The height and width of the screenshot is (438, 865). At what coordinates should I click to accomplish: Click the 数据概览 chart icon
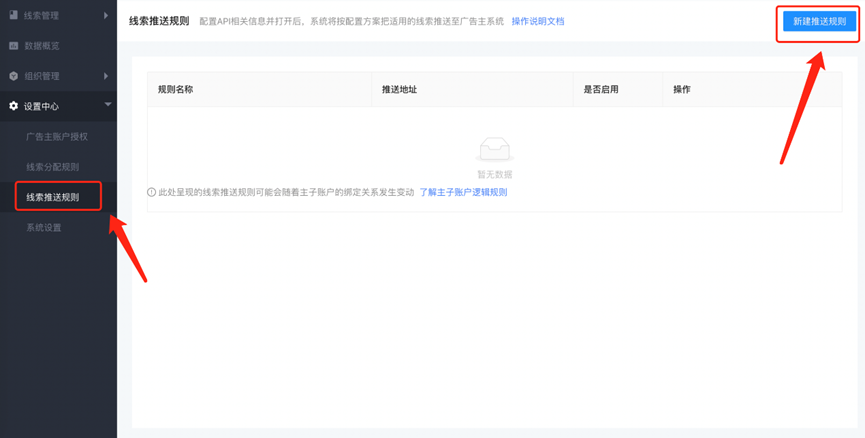14,46
